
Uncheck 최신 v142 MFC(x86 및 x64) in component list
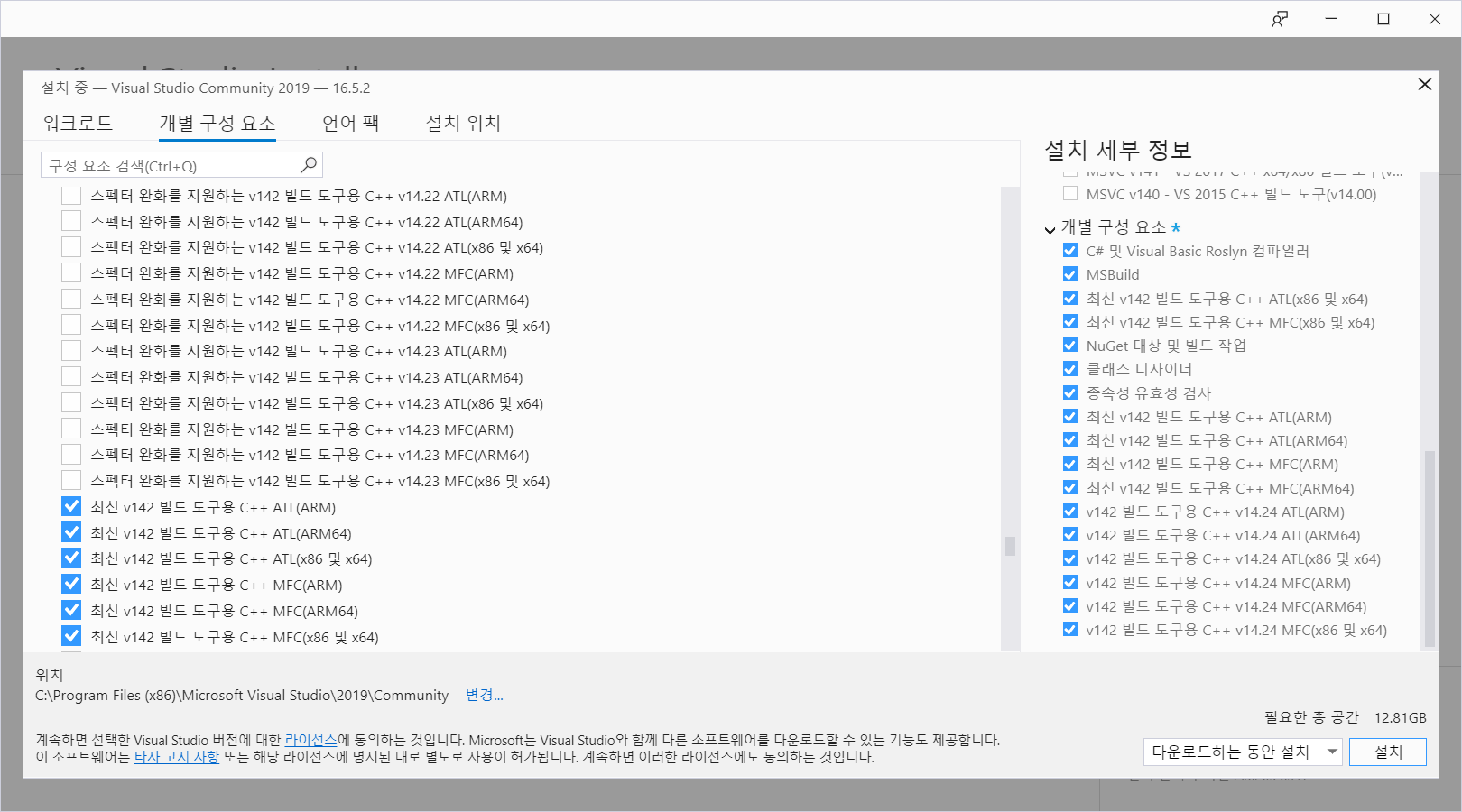coord(71,637)
